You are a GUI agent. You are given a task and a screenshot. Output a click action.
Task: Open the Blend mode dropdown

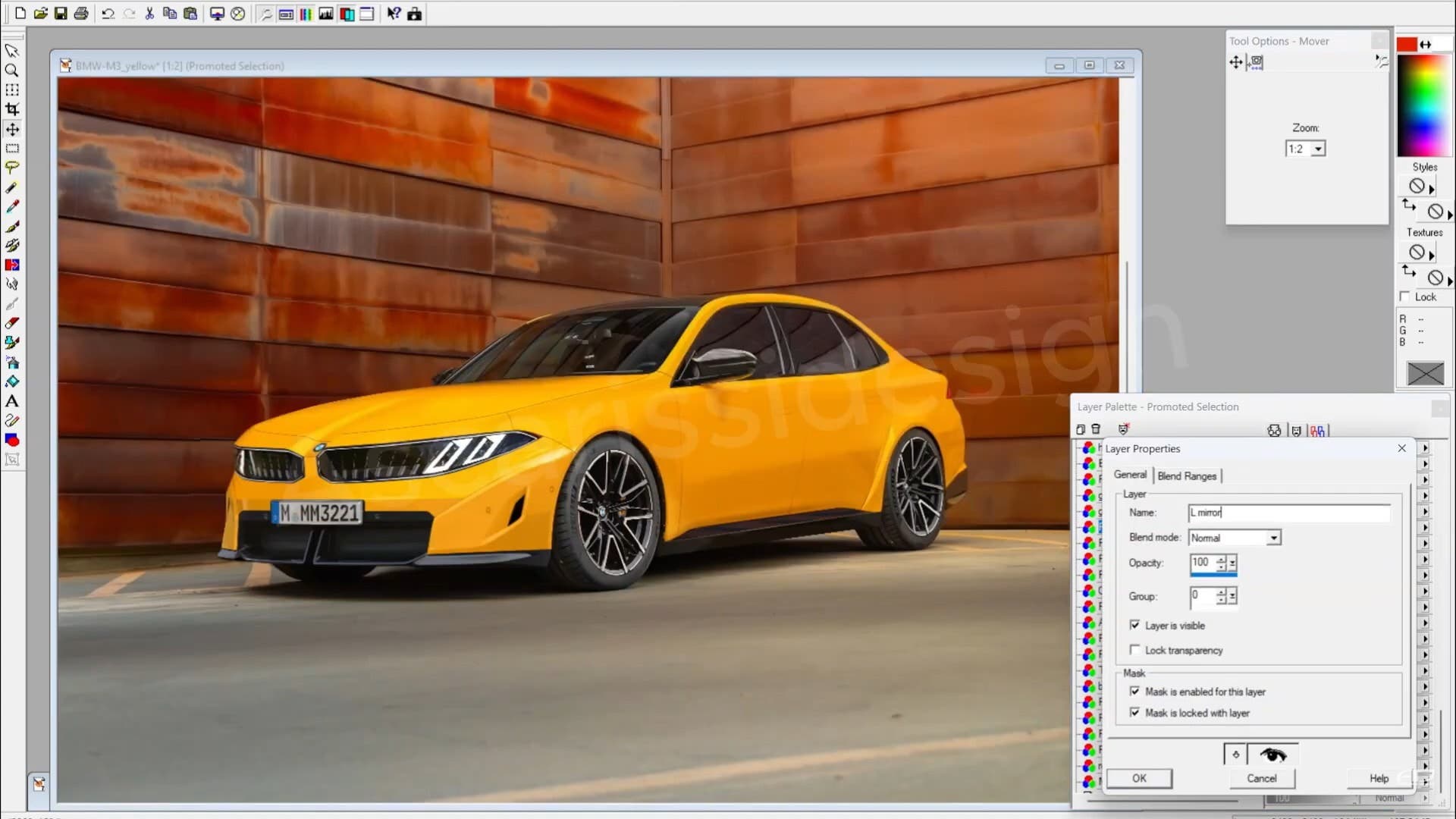coord(1274,538)
